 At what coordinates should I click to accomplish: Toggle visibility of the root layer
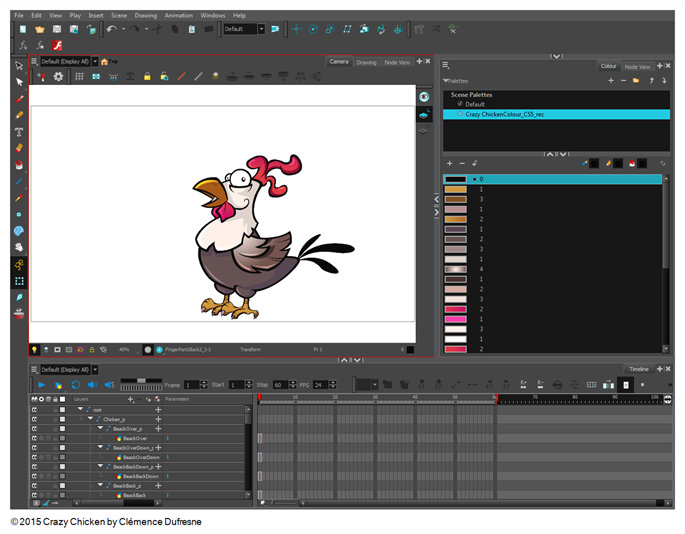click(34, 410)
